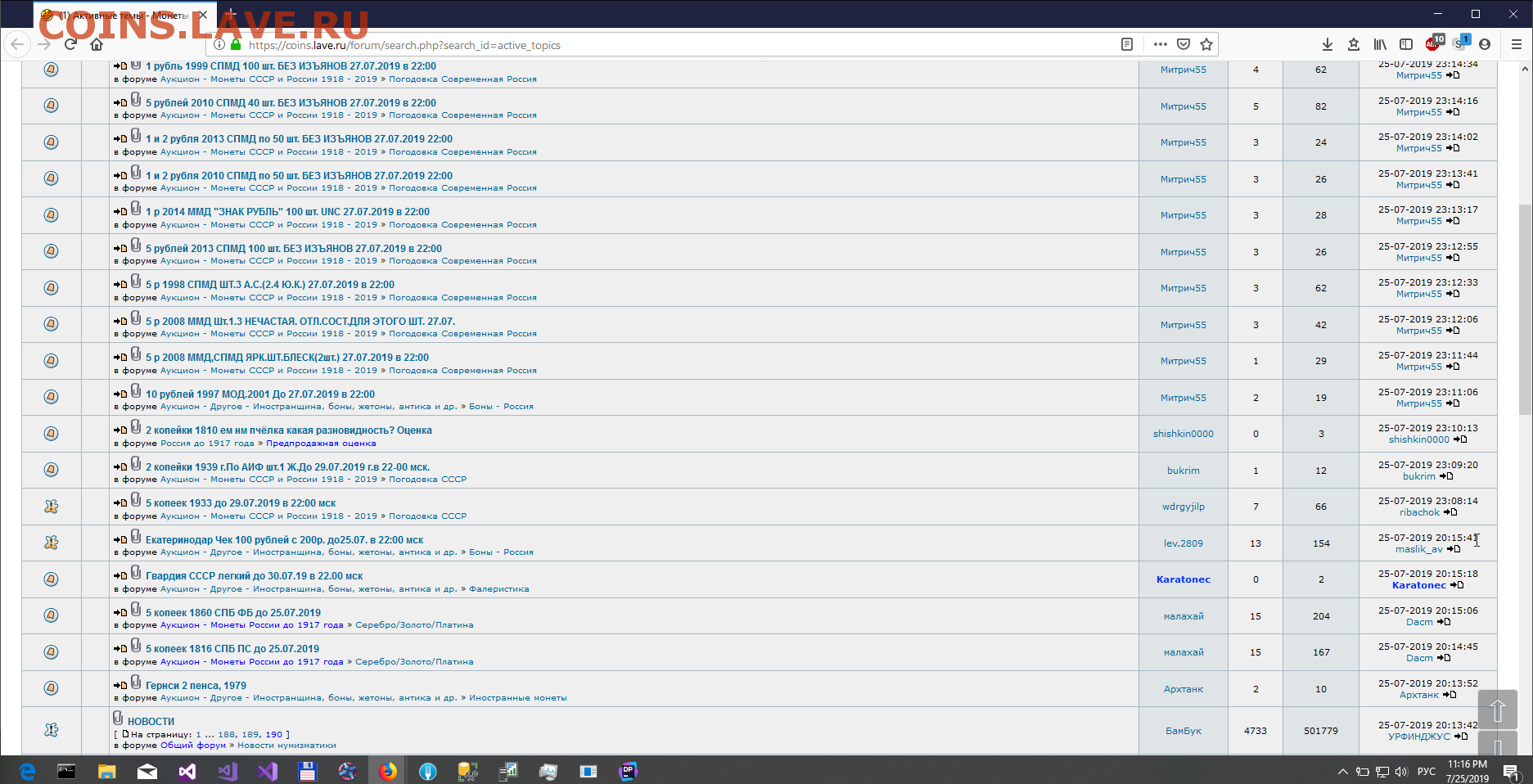
Task: Reload the current forum page
Action: (x=70, y=44)
